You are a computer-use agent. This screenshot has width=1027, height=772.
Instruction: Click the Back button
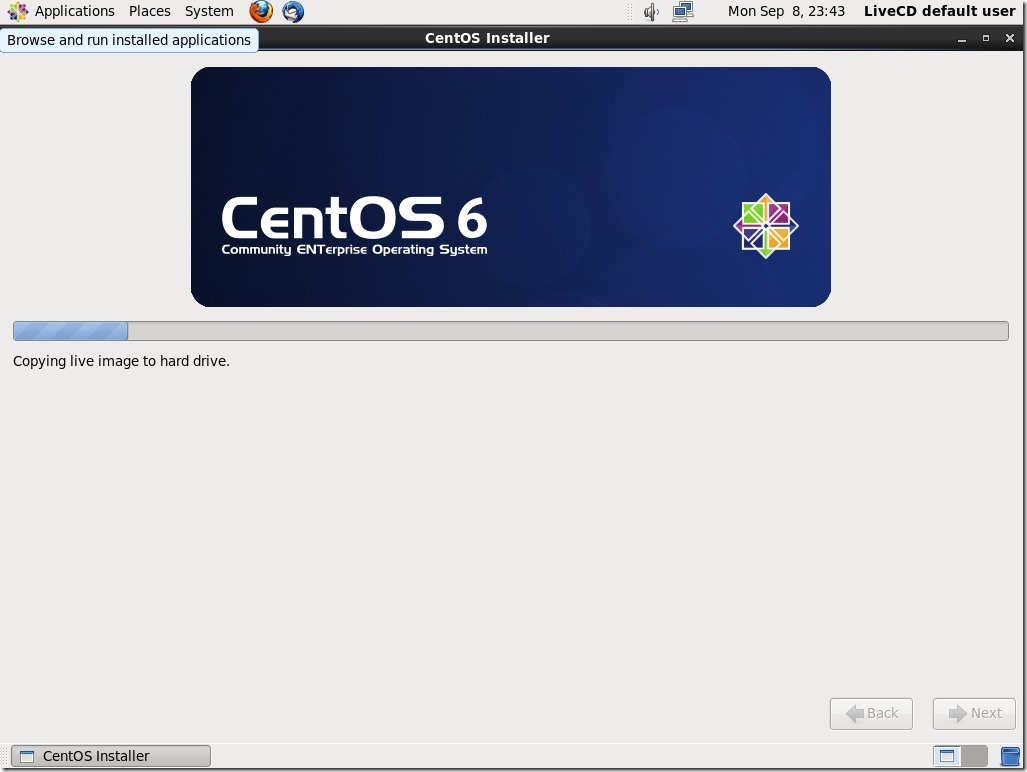(871, 713)
